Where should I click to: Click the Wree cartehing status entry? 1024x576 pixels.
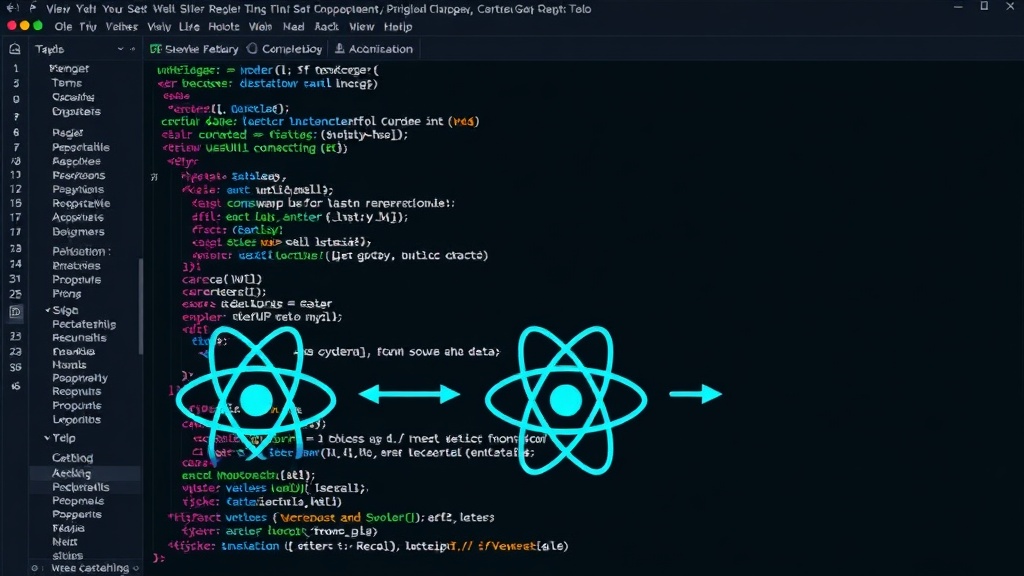coord(90,568)
